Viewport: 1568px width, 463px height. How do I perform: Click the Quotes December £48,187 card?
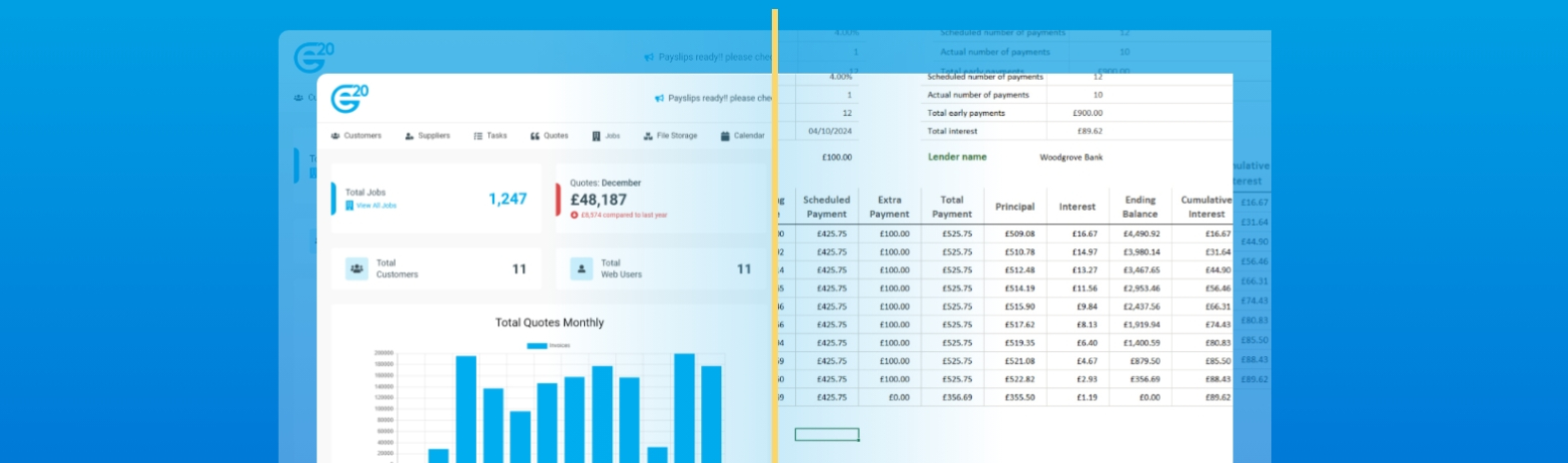point(659,199)
